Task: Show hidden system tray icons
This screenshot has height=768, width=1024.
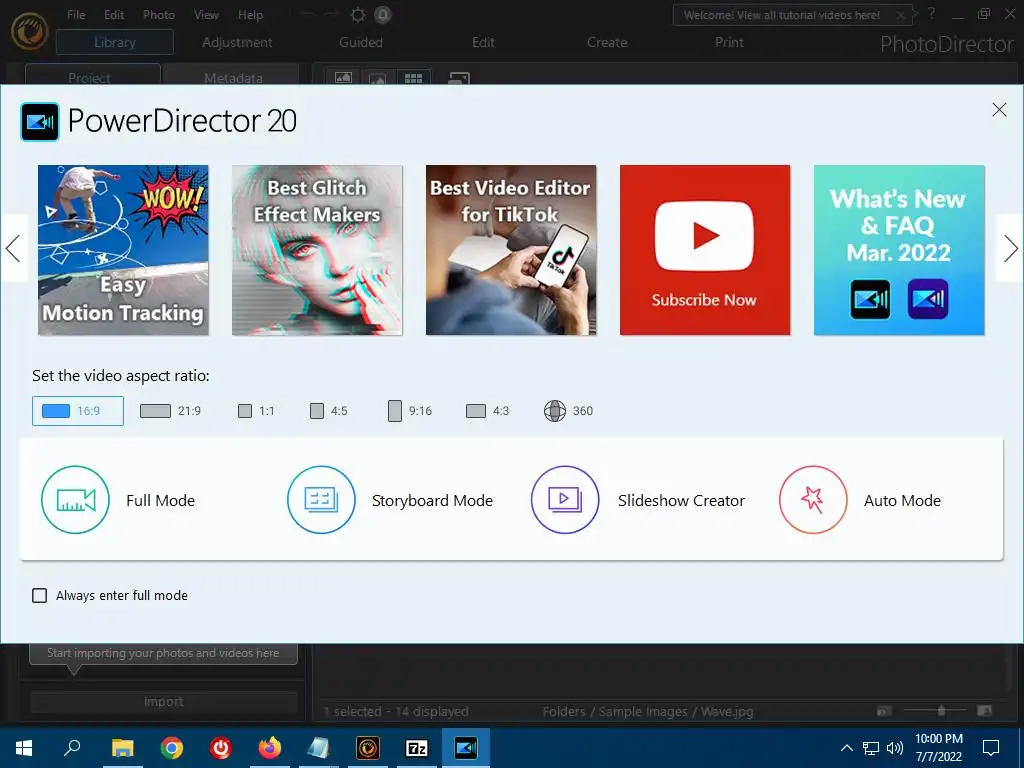Action: point(846,748)
